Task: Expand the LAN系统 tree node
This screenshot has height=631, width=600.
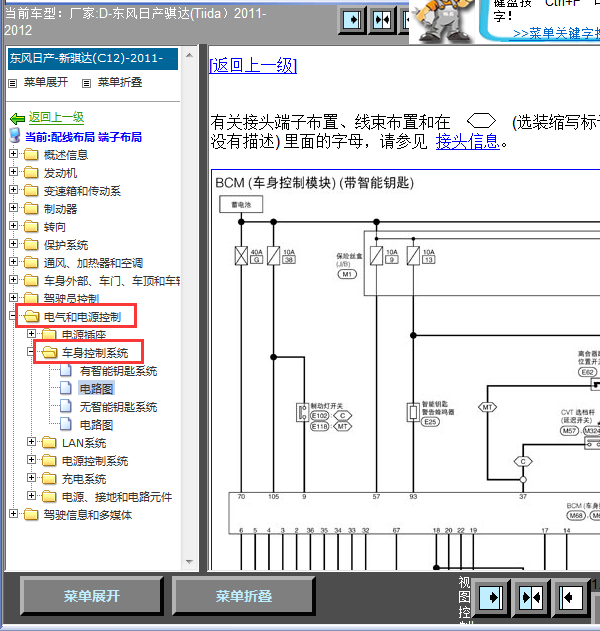Action: [31, 441]
